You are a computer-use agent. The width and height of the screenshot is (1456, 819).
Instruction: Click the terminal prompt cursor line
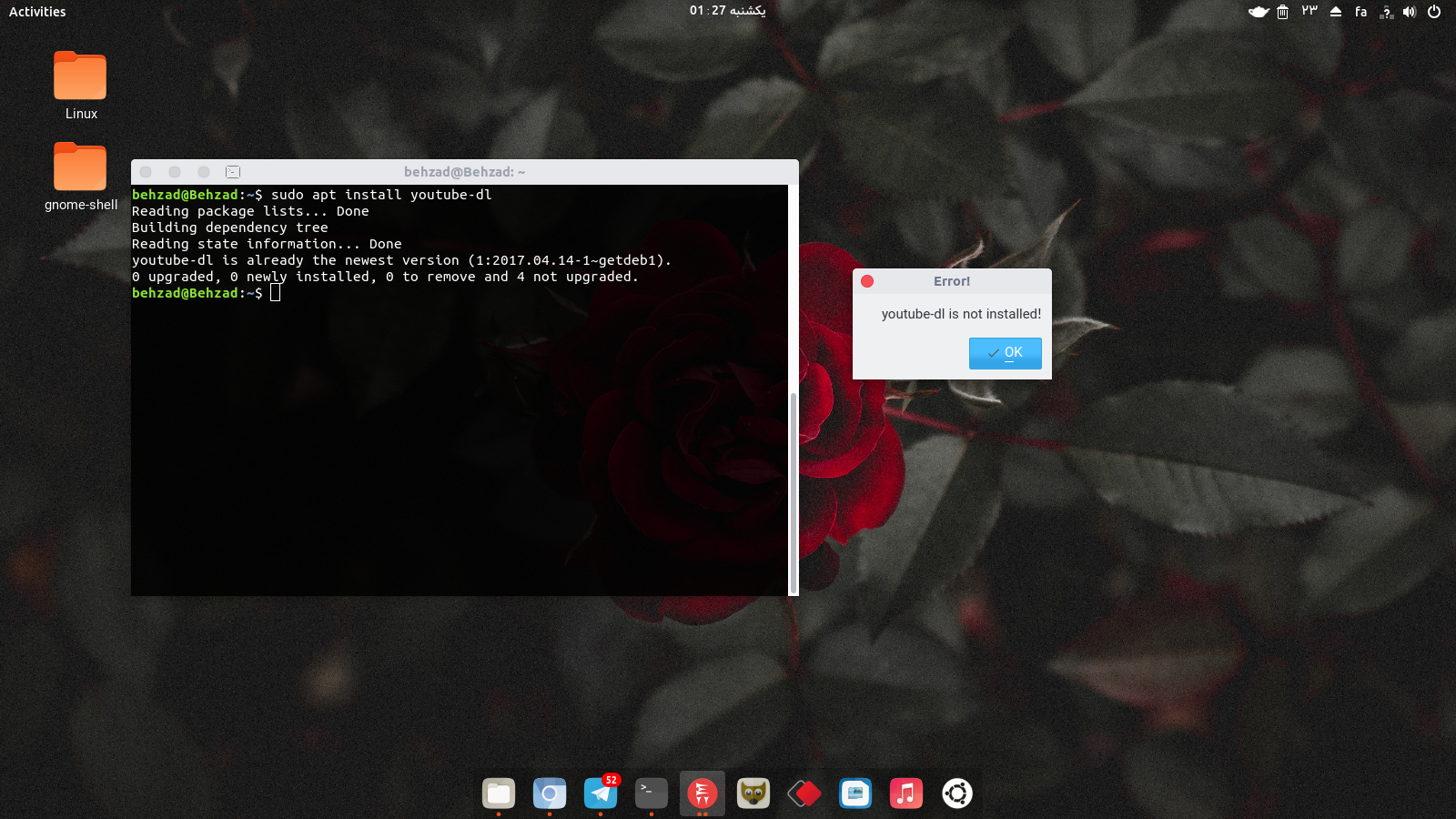206,293
